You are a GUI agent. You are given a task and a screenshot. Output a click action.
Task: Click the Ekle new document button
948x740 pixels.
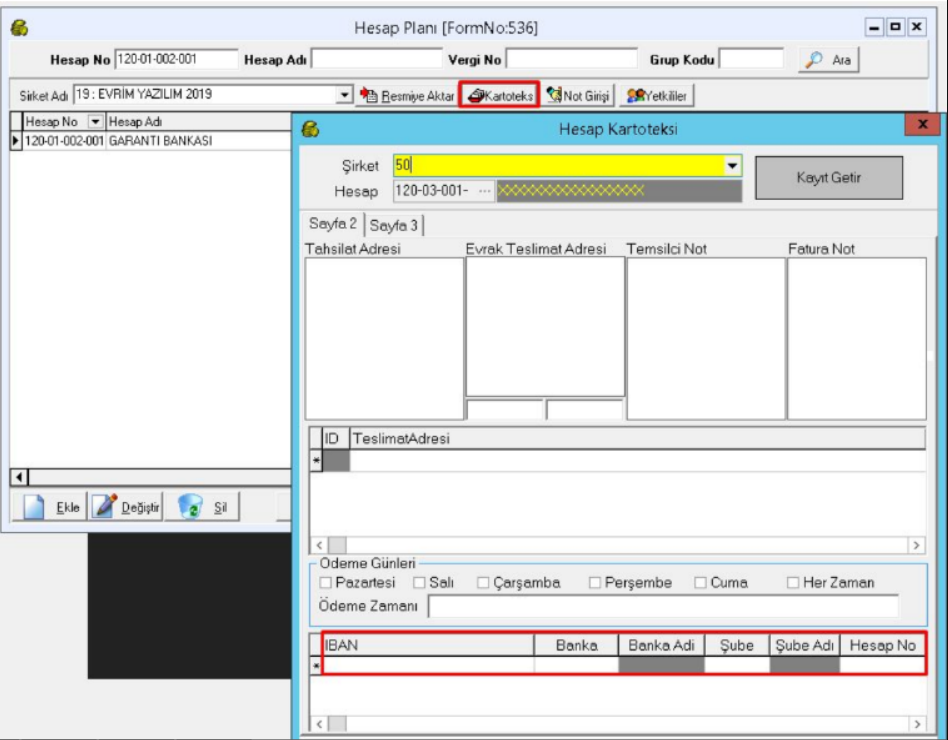click(50, 507)
